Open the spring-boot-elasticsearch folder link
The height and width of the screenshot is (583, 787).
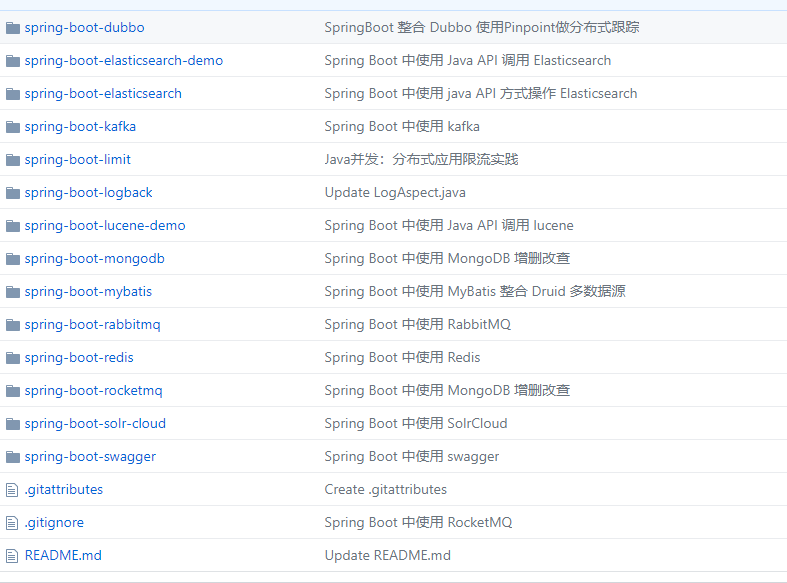pyautogui.click(x=103, y=94)
